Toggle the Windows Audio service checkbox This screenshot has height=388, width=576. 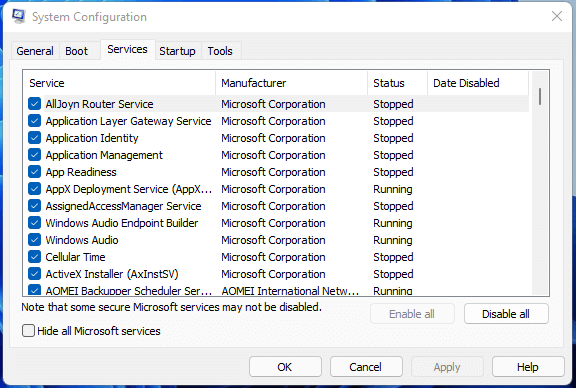(35, 240)
